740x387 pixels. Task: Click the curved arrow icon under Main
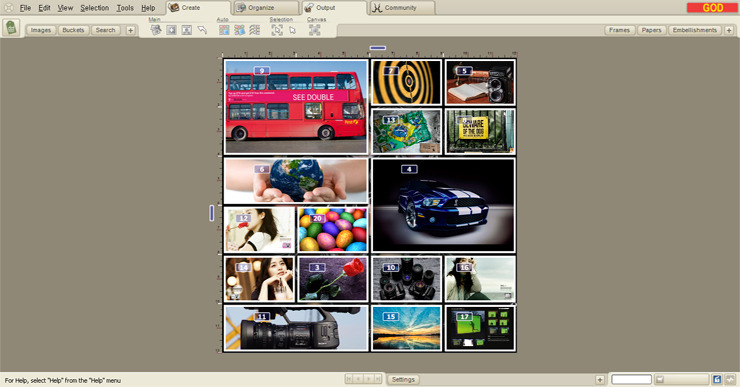point(202,30)
